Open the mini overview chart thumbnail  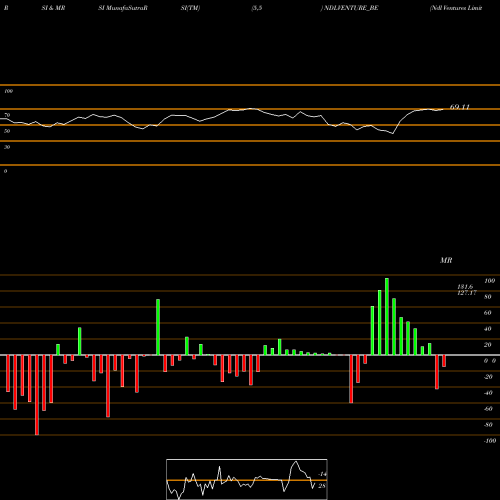point(247,479)
